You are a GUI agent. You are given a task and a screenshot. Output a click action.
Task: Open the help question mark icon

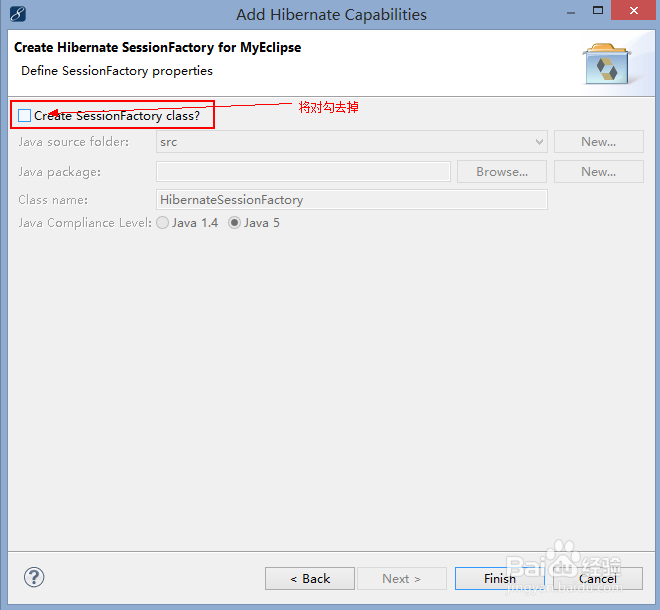[34, 577]
